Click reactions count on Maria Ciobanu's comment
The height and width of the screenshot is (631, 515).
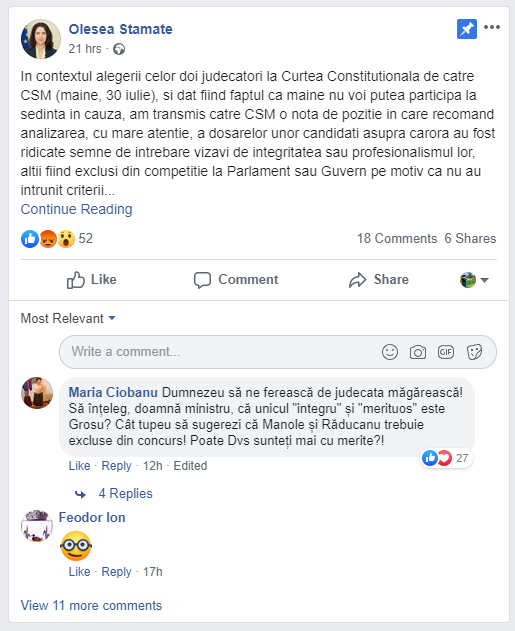(x=447, y=458)
